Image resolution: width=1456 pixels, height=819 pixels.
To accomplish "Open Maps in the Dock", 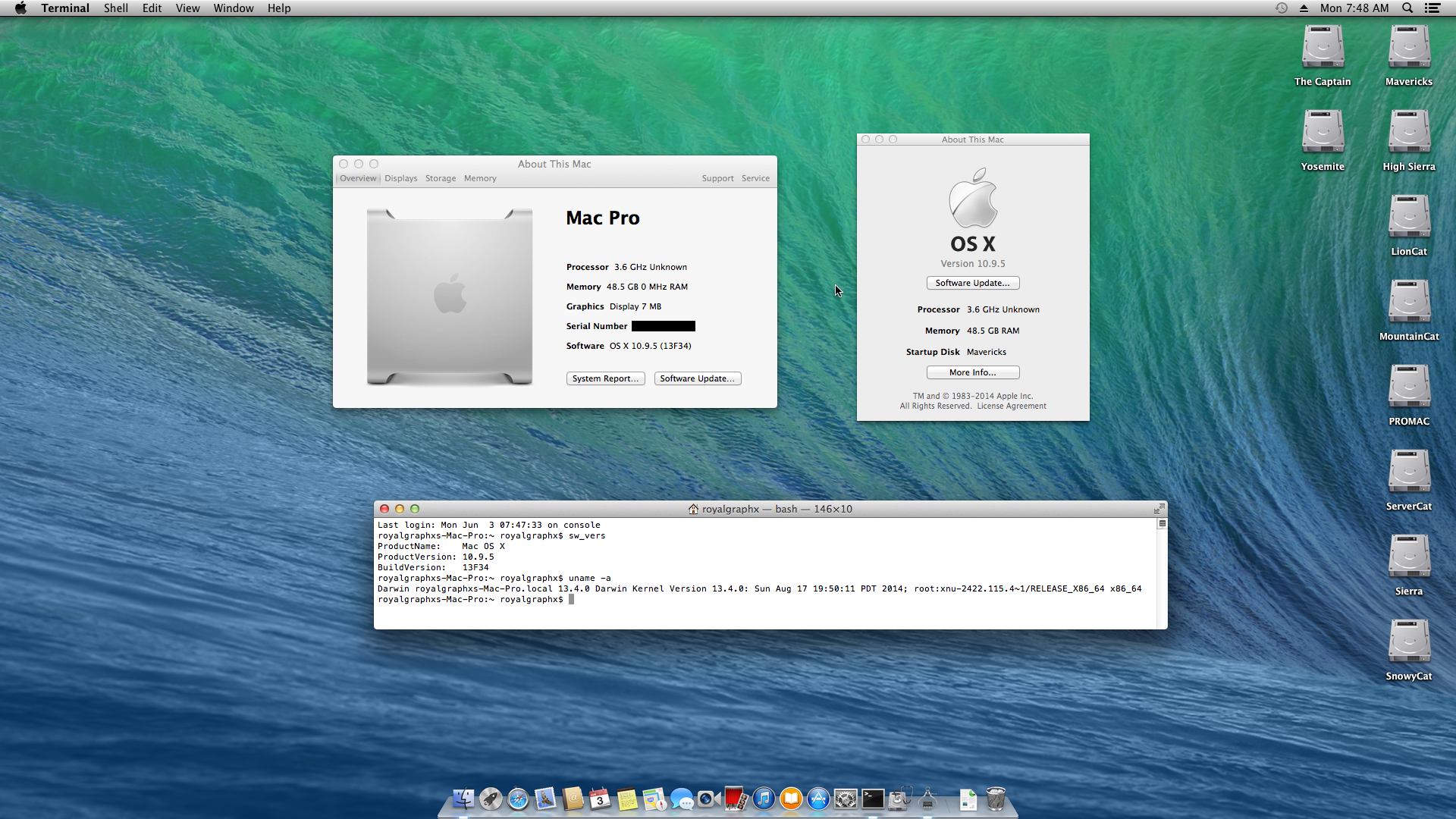I will [x=654, y=799].
